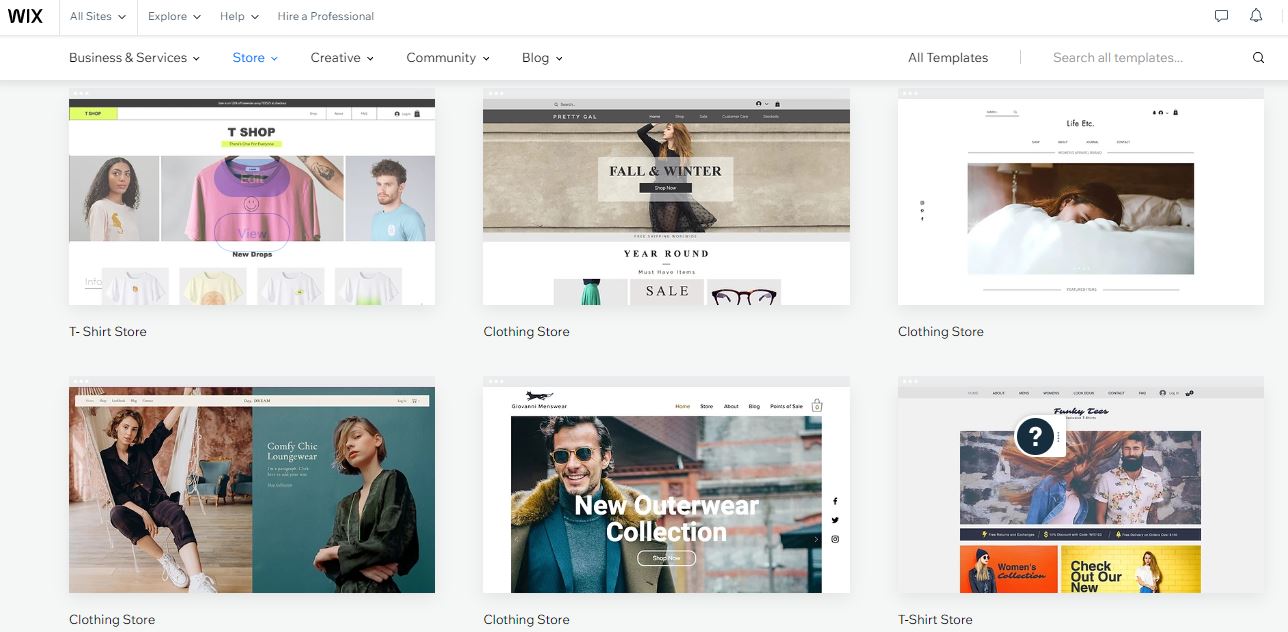
Task: Click Twitter icon in Giovanni Menswear template
Action: coord(835,520)
